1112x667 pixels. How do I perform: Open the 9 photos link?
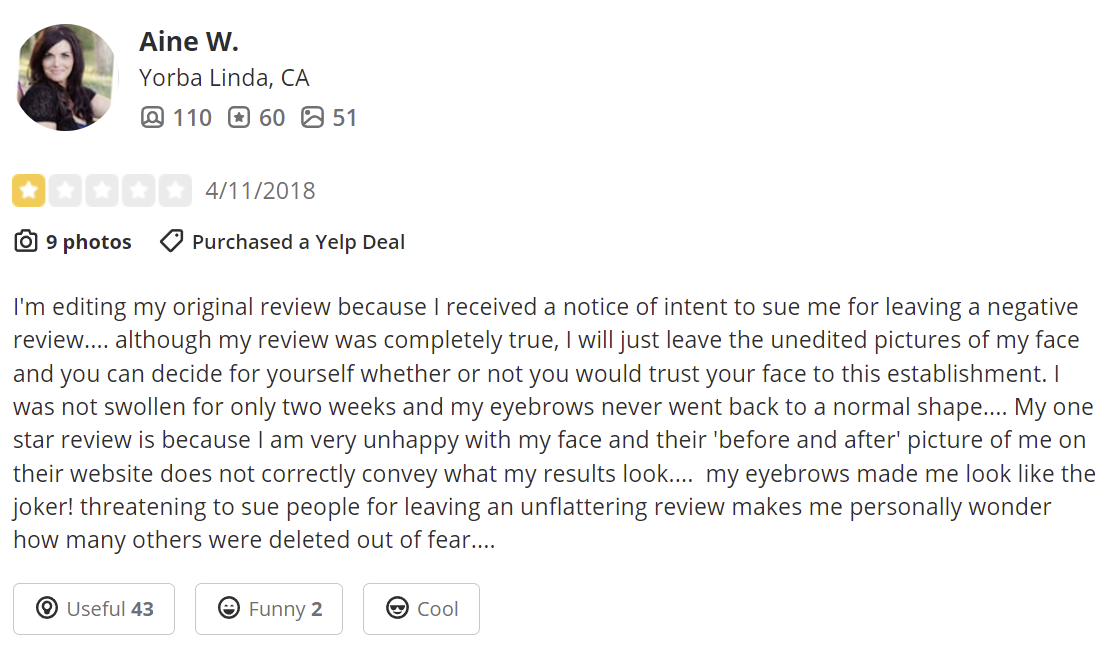pos(88,242)
